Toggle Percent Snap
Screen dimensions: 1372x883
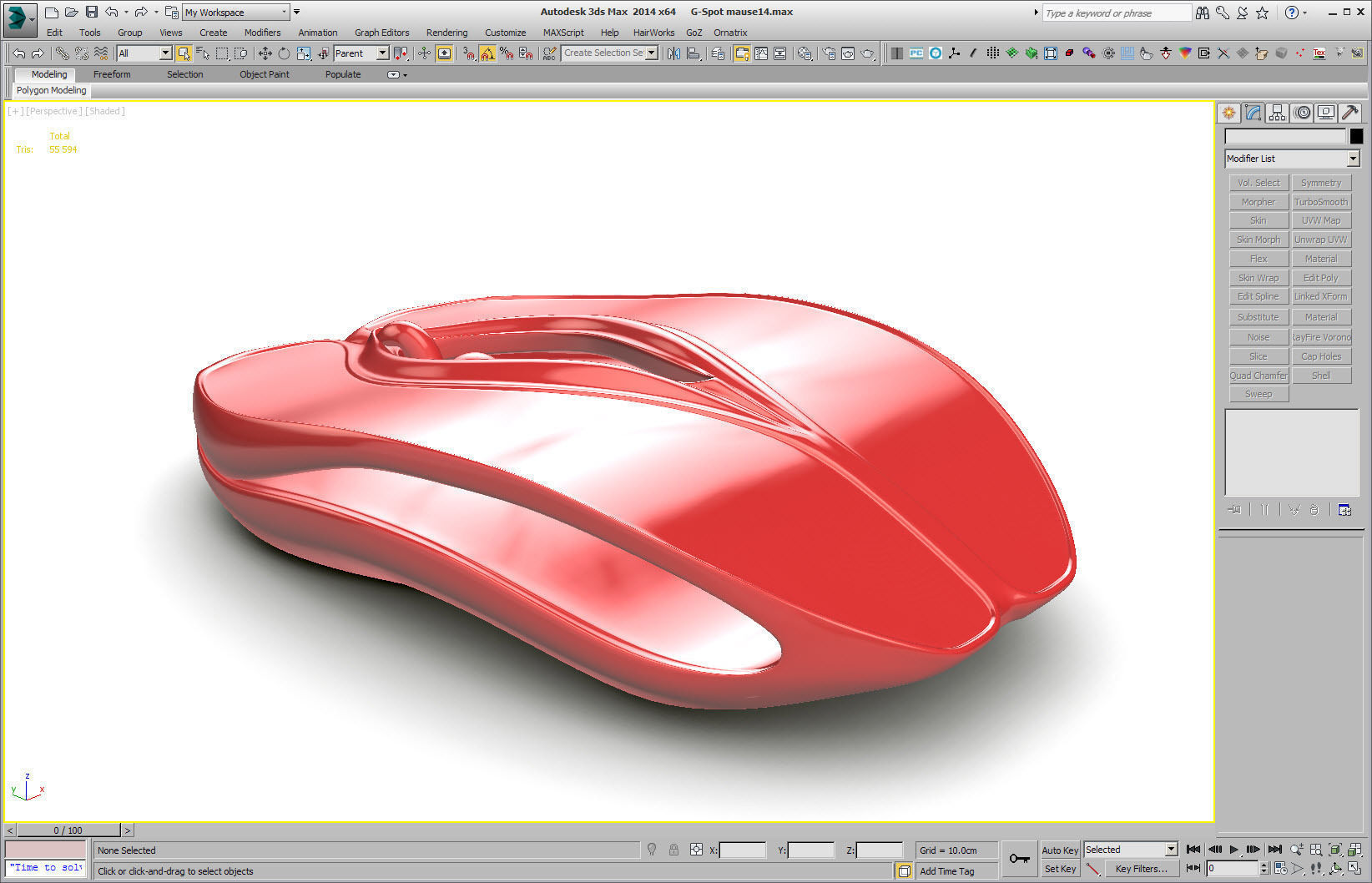click(x=507, y=53)
